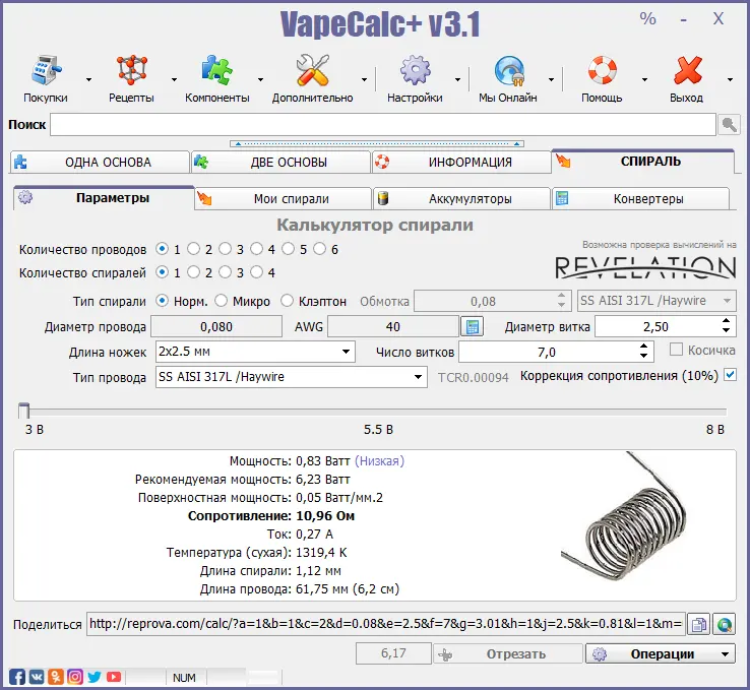This screenshot has width=750, height=690.
Task: Open the Покупки shopping toolbar icon
Action: [x=45, y=73]
